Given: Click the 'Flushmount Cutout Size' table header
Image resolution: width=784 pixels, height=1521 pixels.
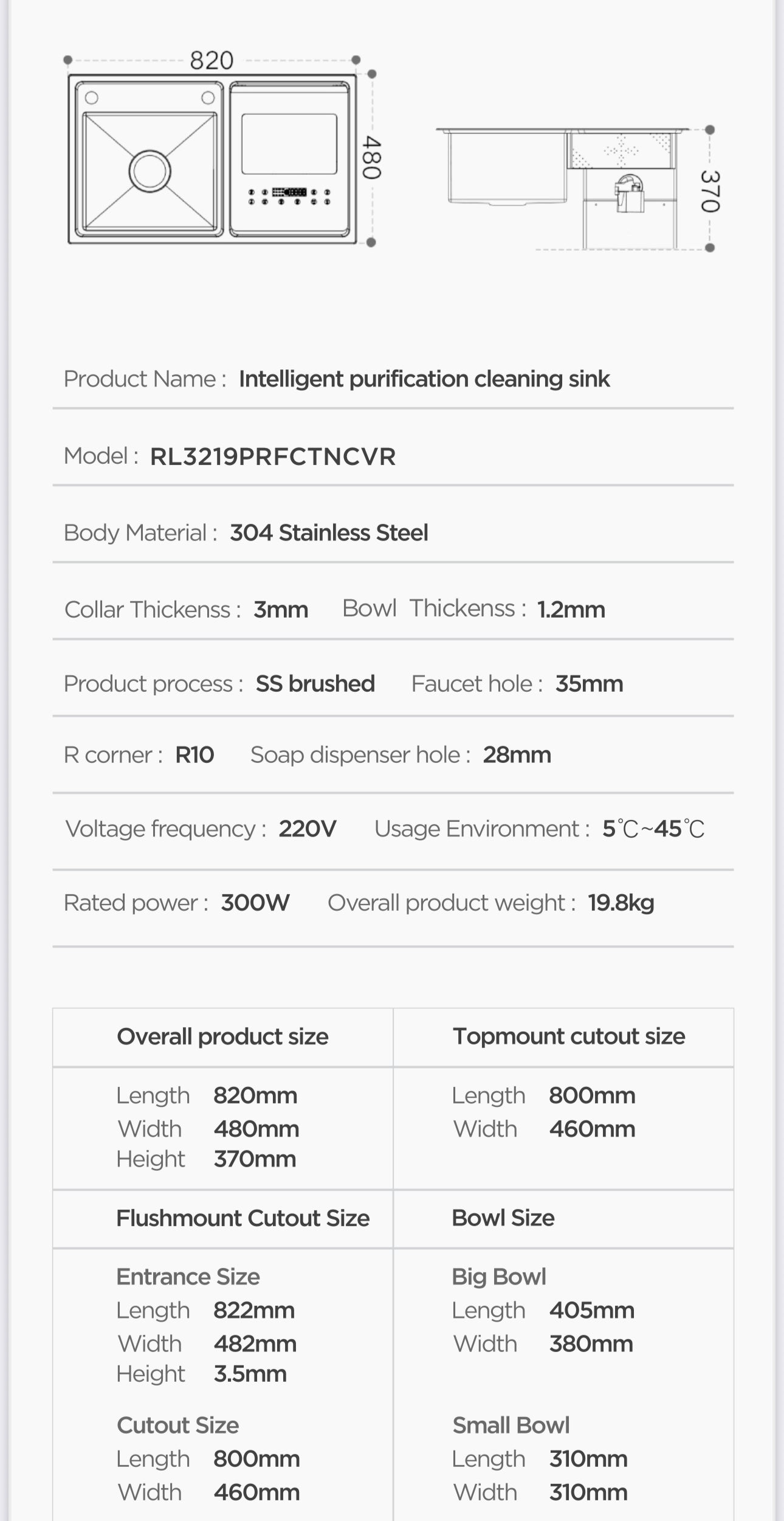Looking at the screenshot, I should (x=243, y=1218).
